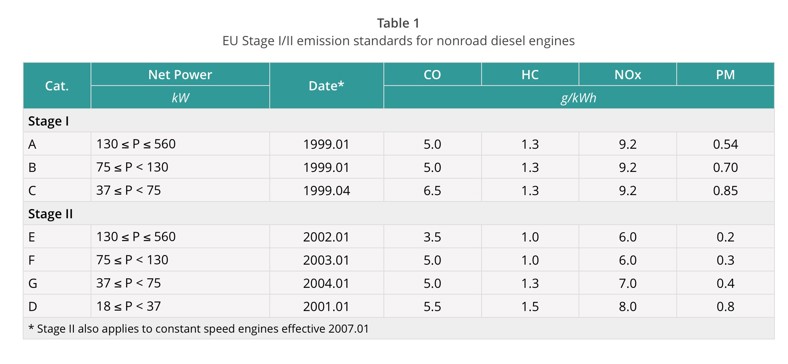Click the Cat. column header

(57, 85)
